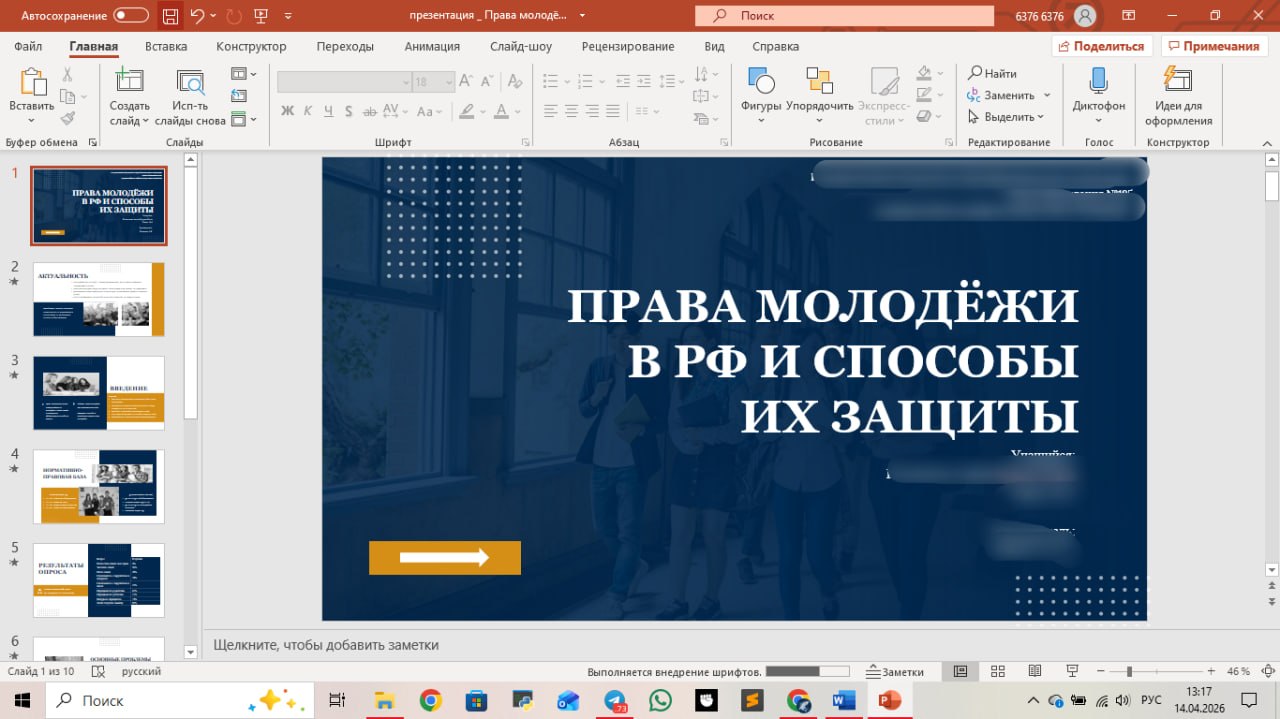Click Find (Найти) magnifier
Screen dimensions: 1280x719
[992, 73]
